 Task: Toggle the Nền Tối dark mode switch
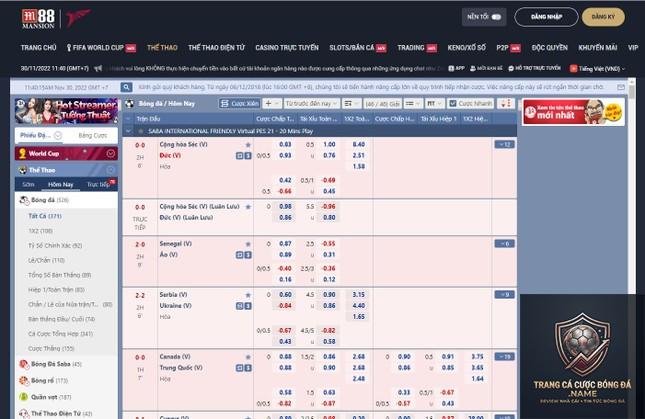coord(496,17)
